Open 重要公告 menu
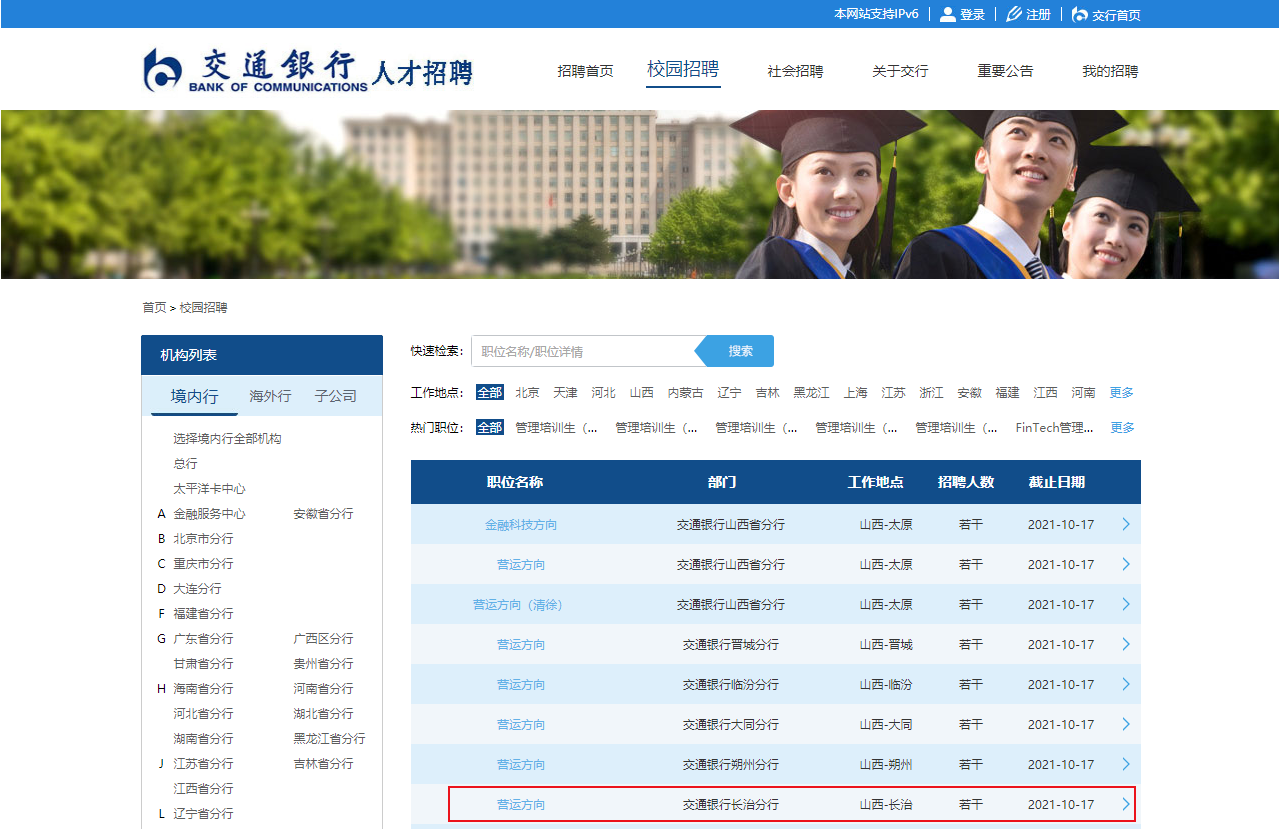The height and width of the screenshot is (829, 1279). click(x=1005, y=71)
